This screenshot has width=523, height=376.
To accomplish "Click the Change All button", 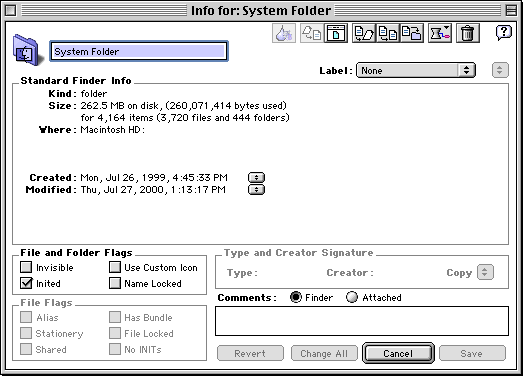I will tap(324, 353).
